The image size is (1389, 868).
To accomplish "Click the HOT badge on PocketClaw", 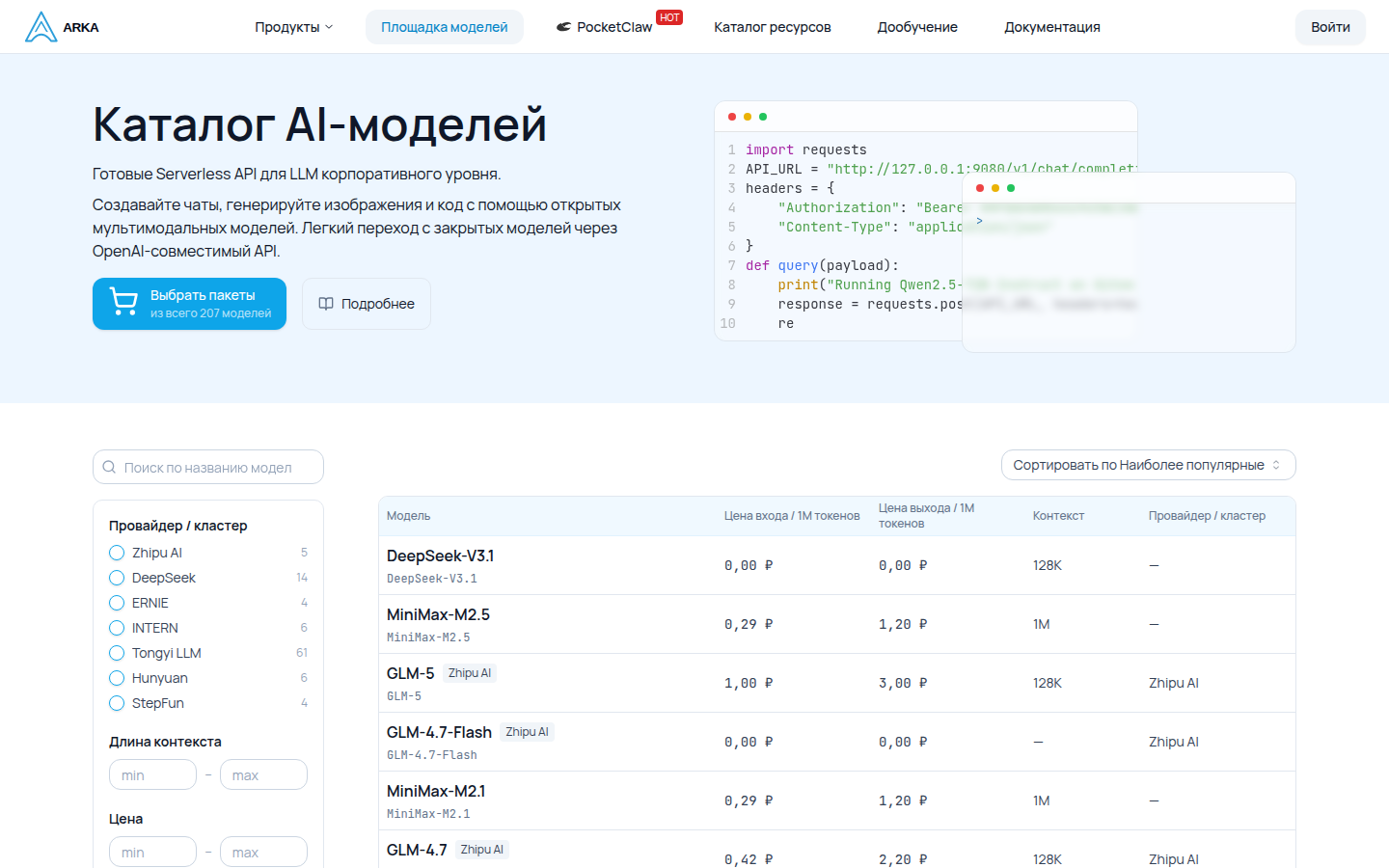I will coord(669,17).
